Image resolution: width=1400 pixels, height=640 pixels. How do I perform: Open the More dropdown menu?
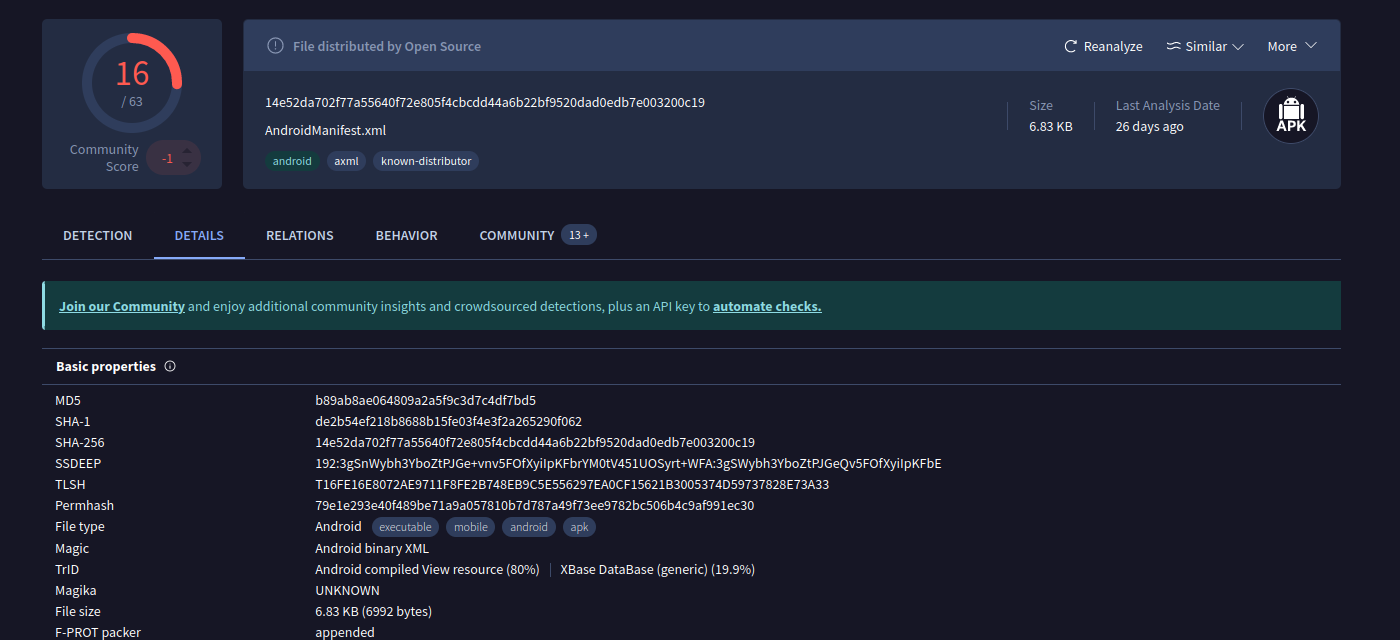pos(1292,47)
